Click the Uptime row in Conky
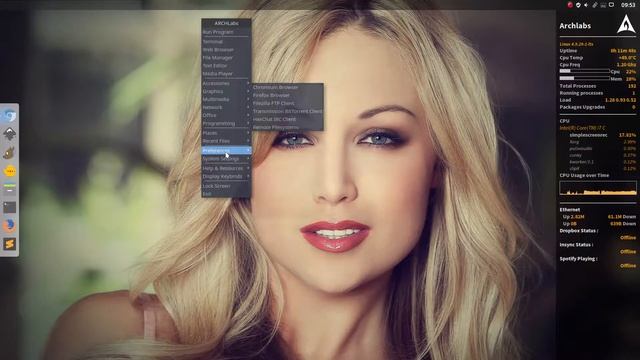The width and height of the screenshot is (640, 360). click(x=598, y=51)
